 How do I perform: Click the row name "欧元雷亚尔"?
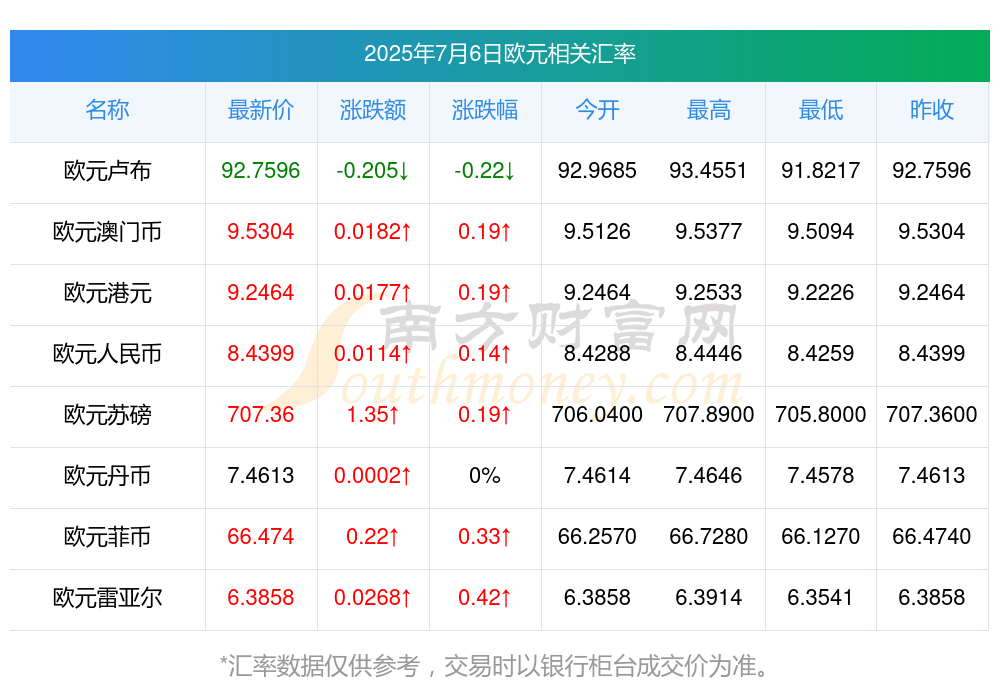coord(107,598)
